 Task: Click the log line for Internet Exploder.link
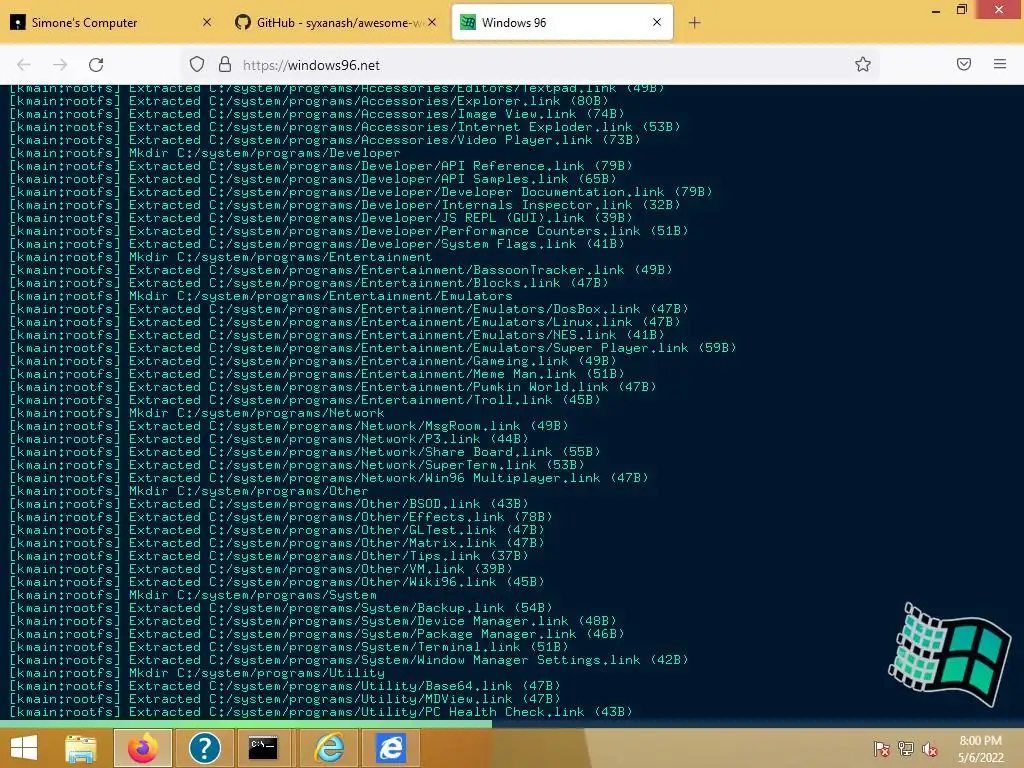[x=345, y=127]
